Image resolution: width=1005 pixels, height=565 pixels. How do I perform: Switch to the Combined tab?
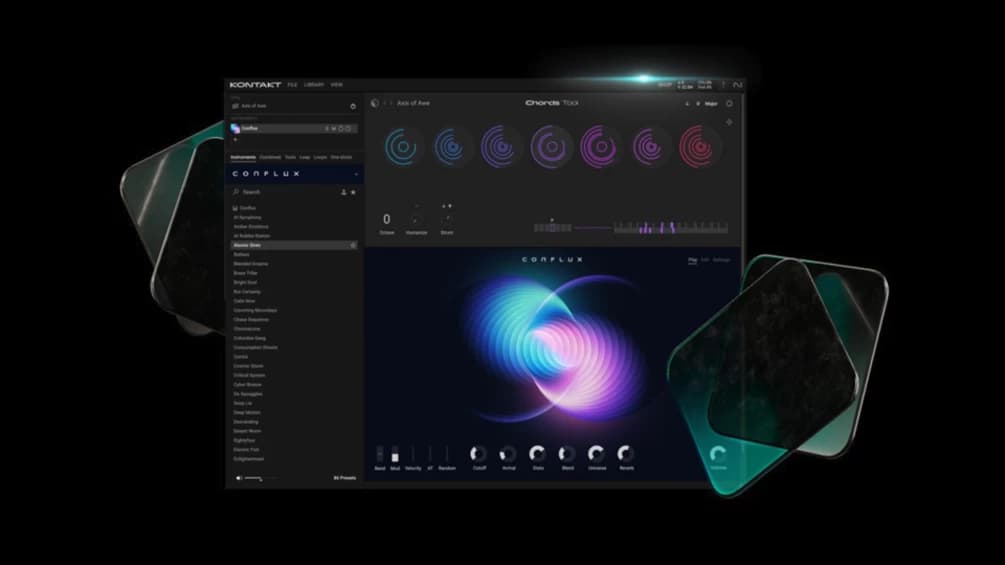[270, 157]
